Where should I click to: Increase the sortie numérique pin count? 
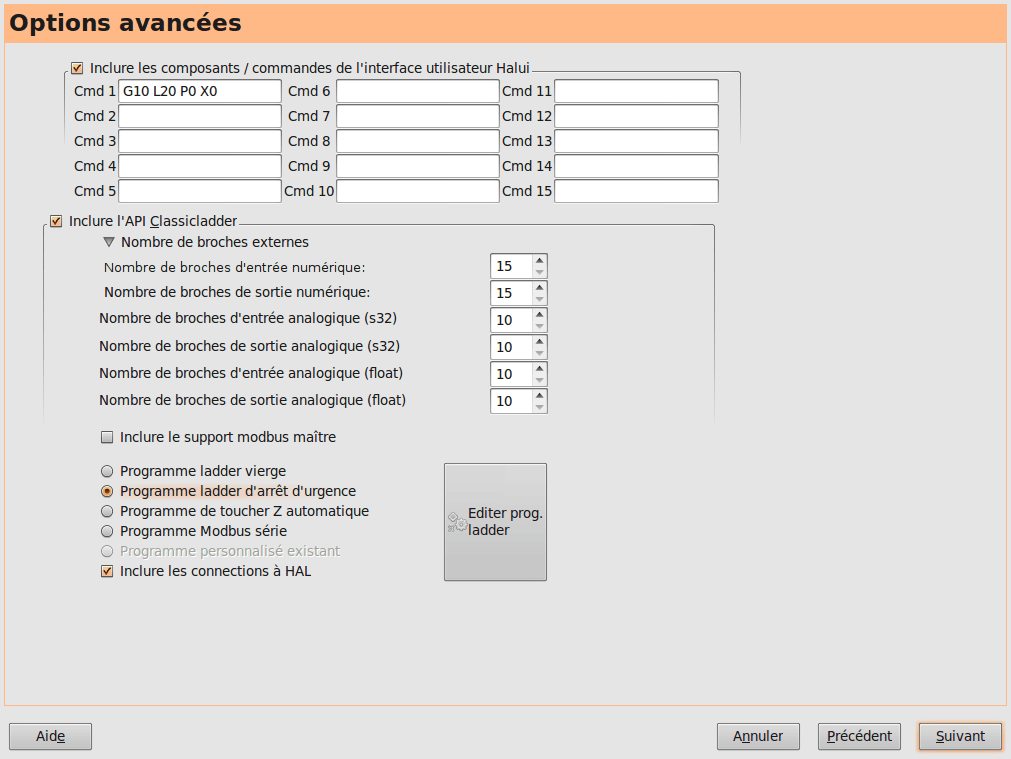pos(540,287)
